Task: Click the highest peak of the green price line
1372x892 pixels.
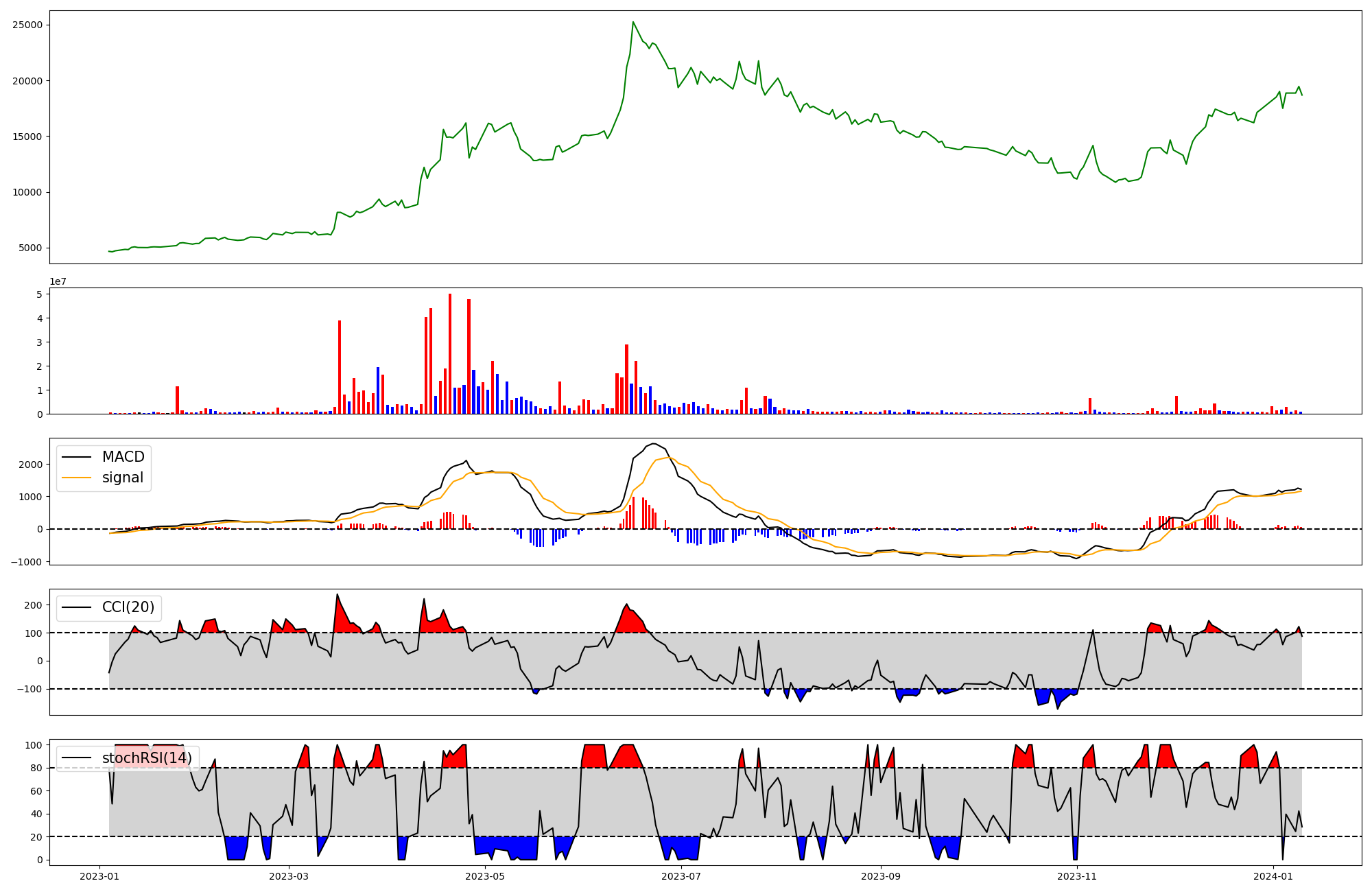Action: click(x=633, y=22)
